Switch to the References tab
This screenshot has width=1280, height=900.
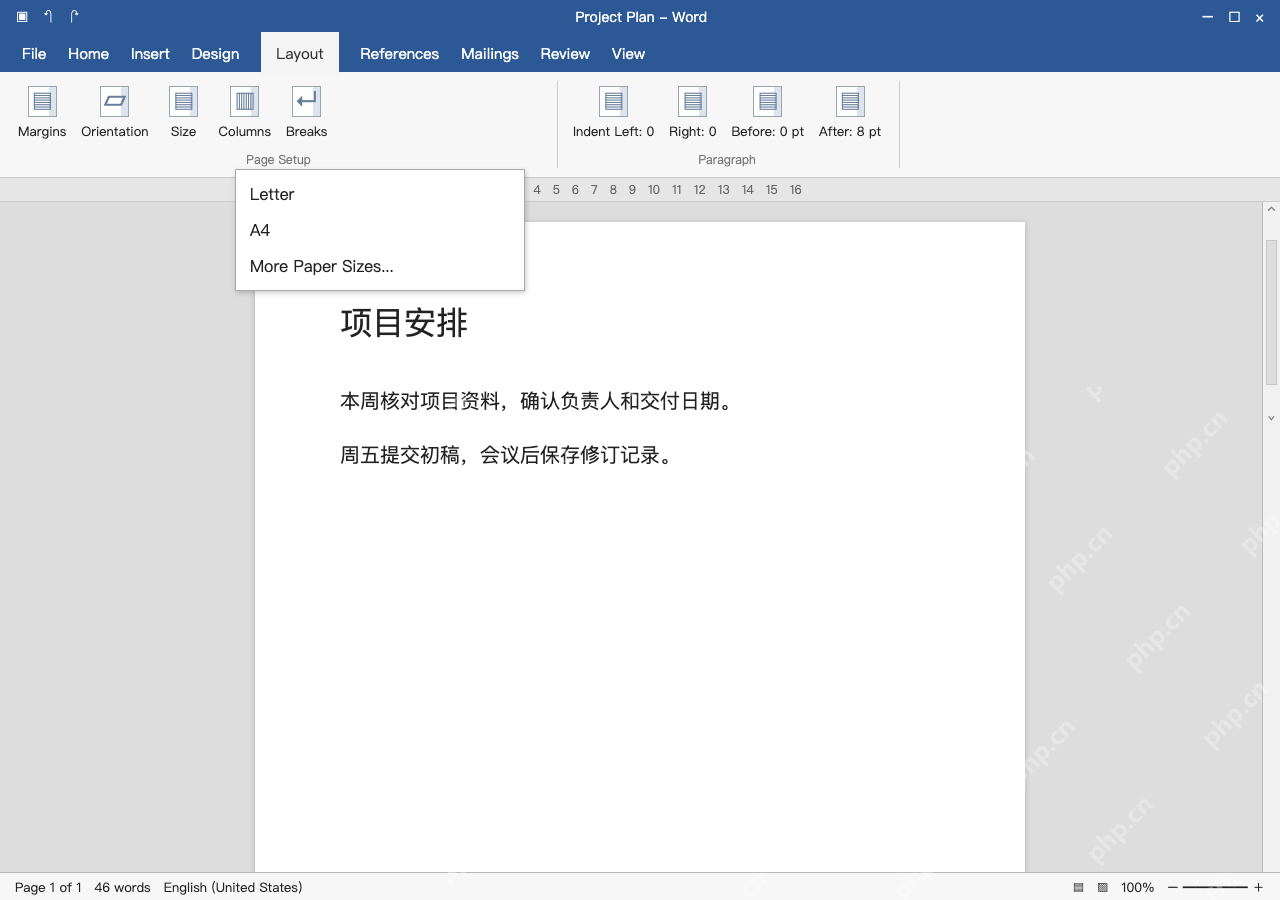coord(399,54)
